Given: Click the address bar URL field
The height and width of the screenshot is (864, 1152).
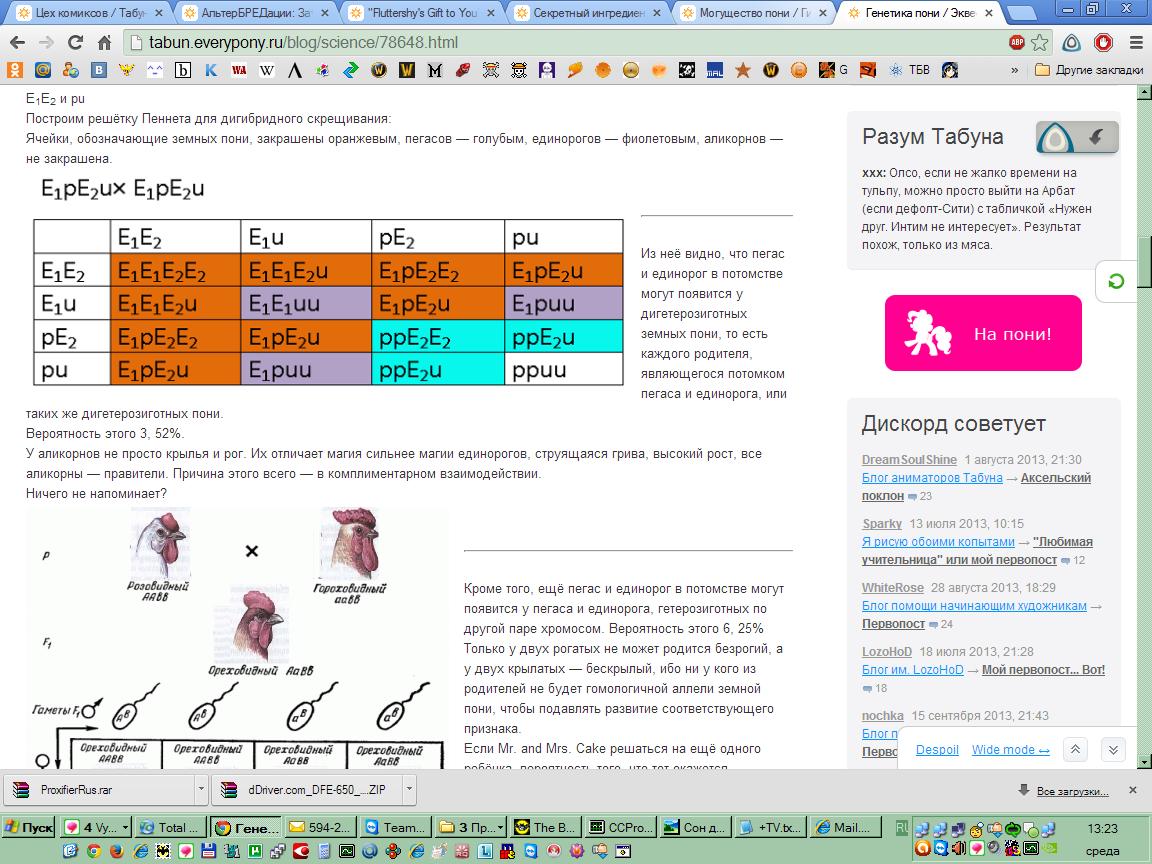Looking at the screenshot, I should pos(566,43).
